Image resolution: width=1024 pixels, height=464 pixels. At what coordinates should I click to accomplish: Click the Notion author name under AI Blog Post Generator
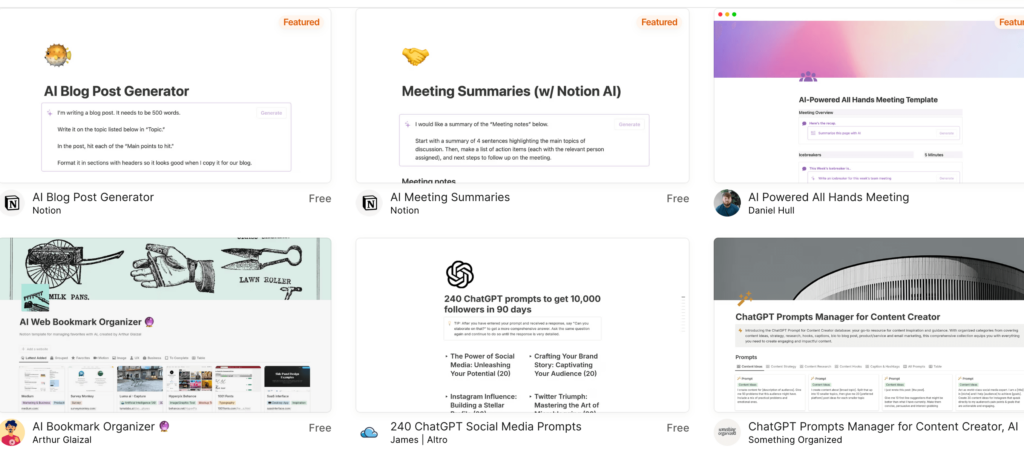pyautogui.click(x=47, y=210)
